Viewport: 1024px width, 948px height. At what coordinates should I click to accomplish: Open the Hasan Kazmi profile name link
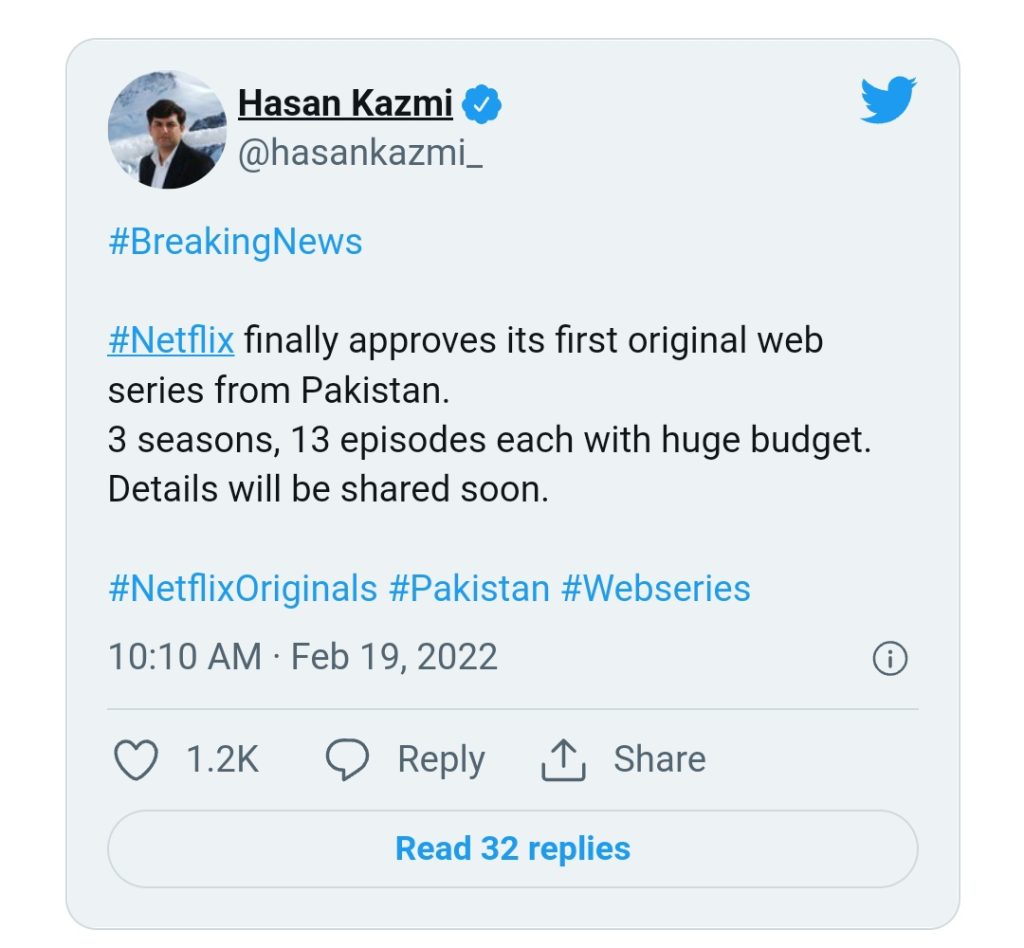[345, 103]
